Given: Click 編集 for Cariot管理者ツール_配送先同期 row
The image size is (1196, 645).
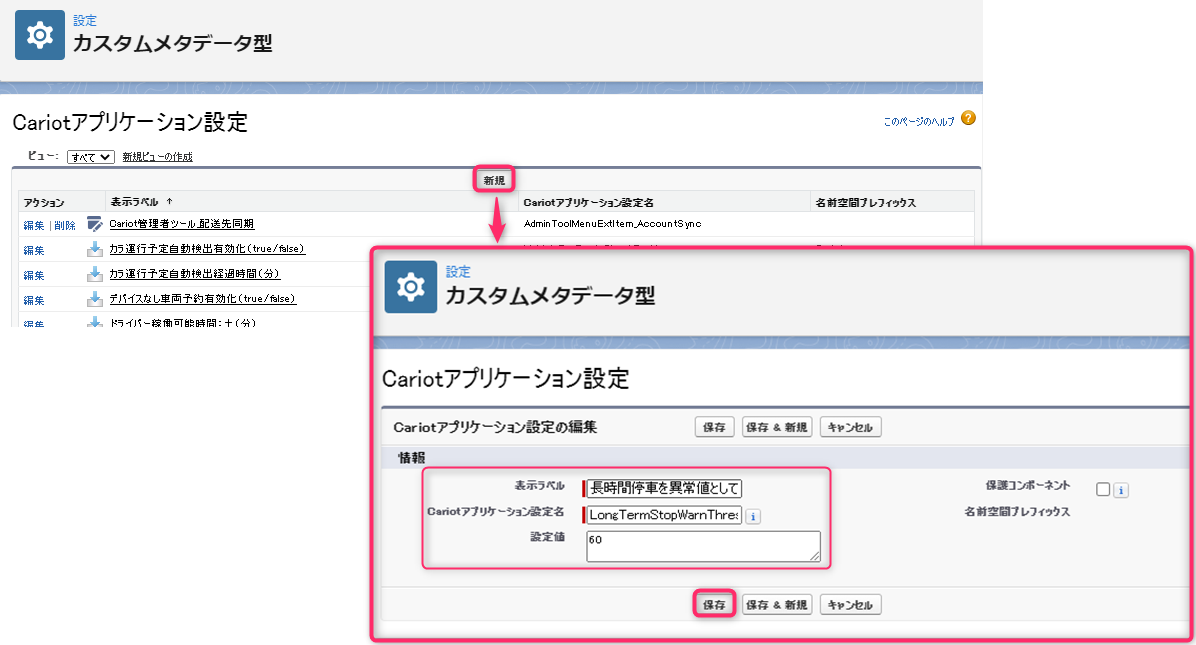Looking at the screenshot, I should click(34, 225).
